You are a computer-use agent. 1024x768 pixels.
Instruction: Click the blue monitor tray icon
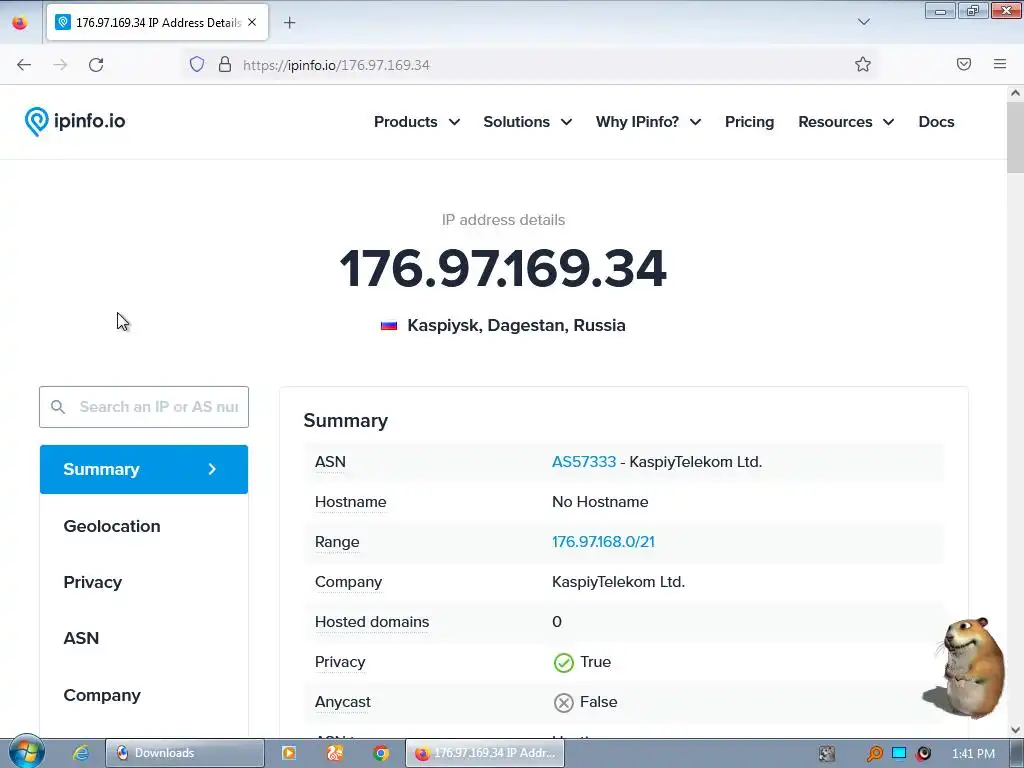tap(899, 754)
